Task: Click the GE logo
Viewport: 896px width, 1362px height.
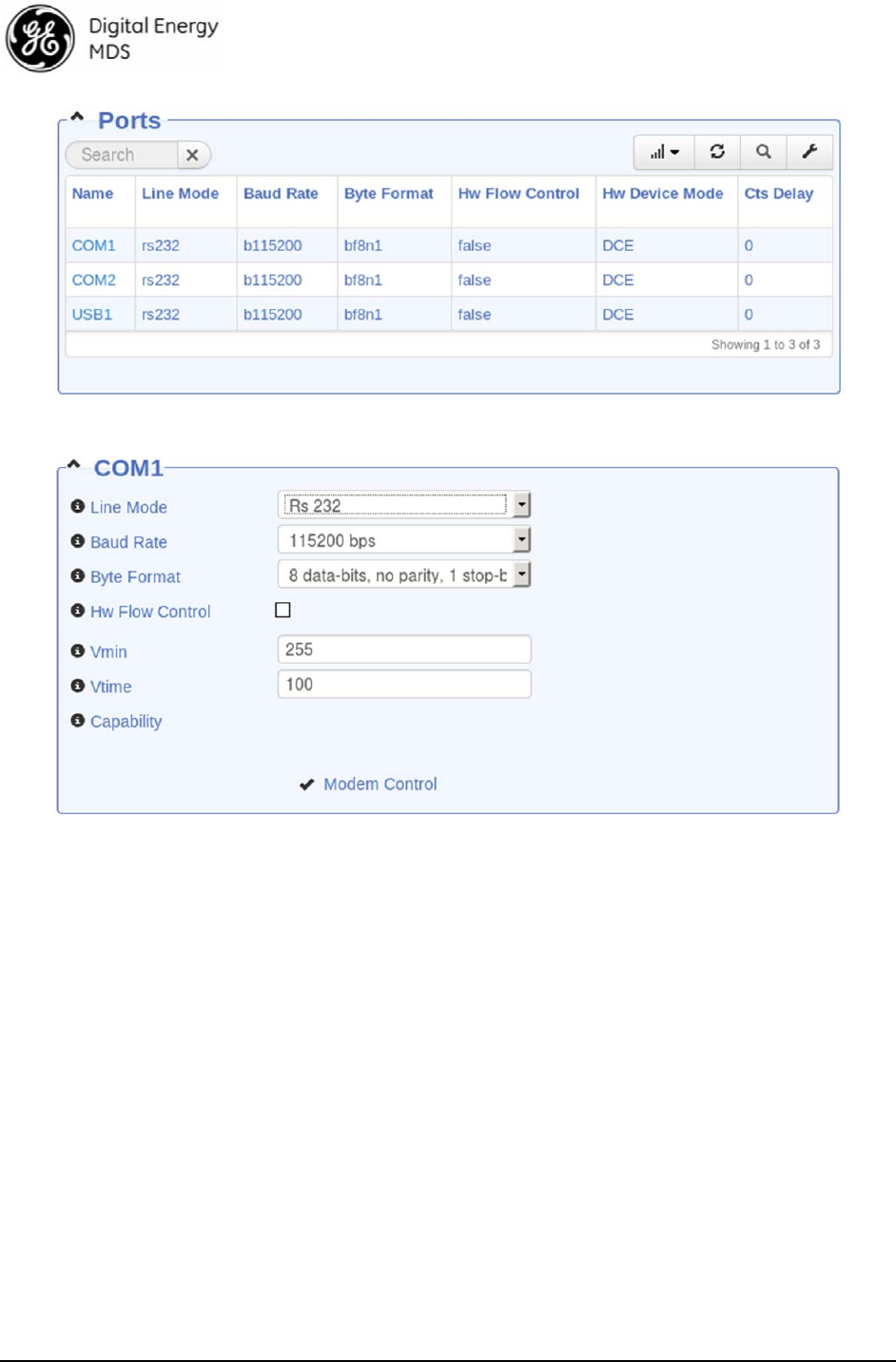Action: [x=40, y=39]
